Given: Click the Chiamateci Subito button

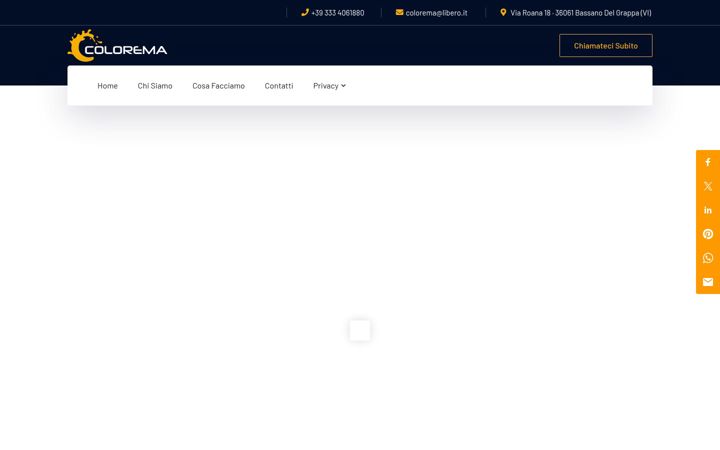Looking at the screenshot, I should click(606, 45).
